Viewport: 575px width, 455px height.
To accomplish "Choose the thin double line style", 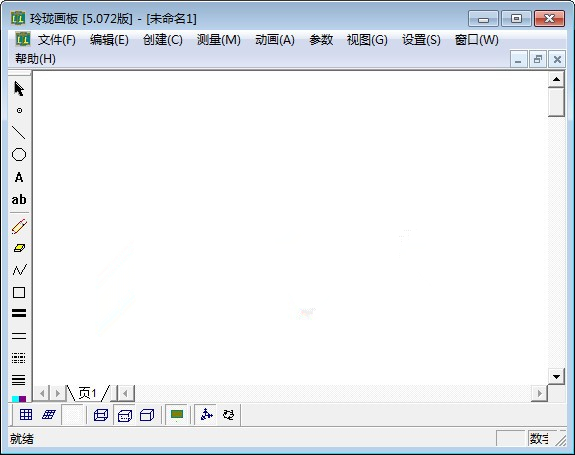I will tap(19, 335).
